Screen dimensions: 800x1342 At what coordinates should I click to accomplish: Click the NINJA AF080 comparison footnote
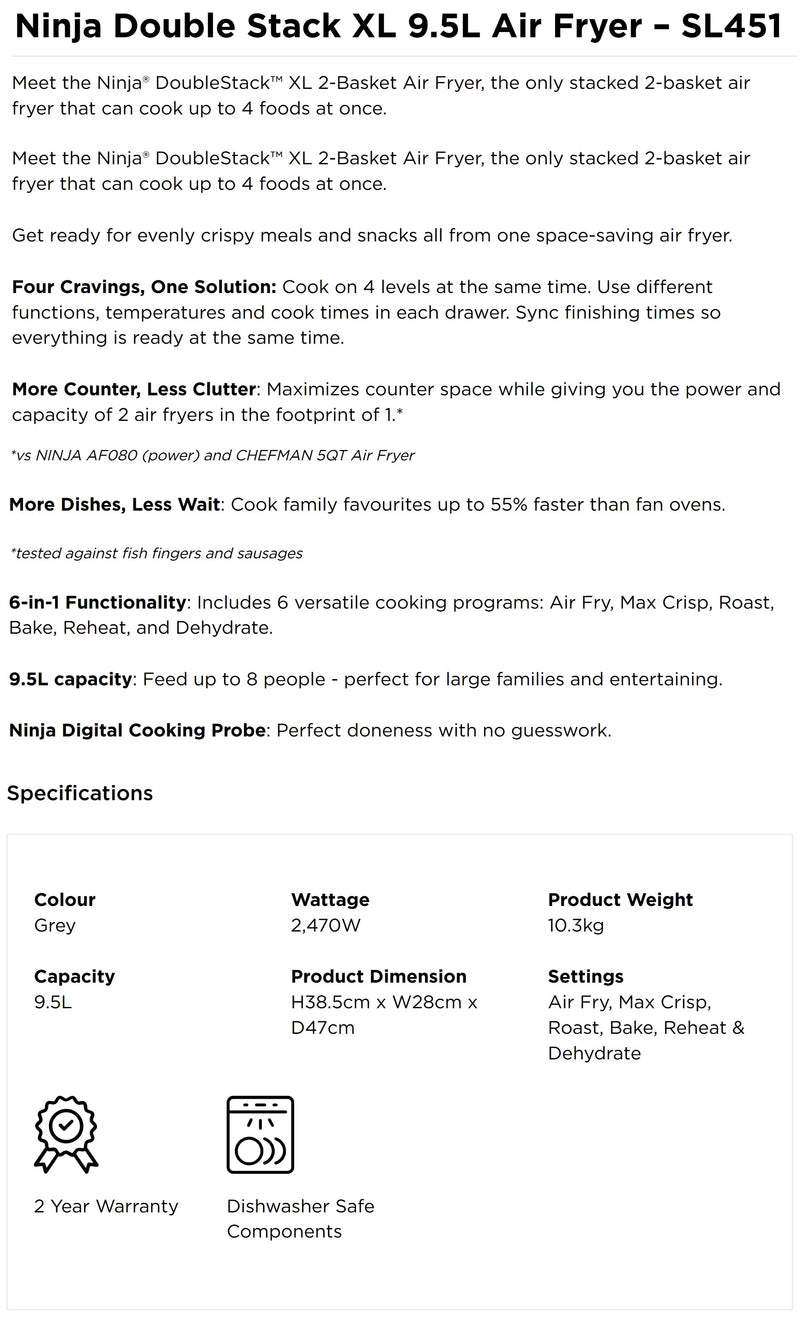click(x=212, y=455)
